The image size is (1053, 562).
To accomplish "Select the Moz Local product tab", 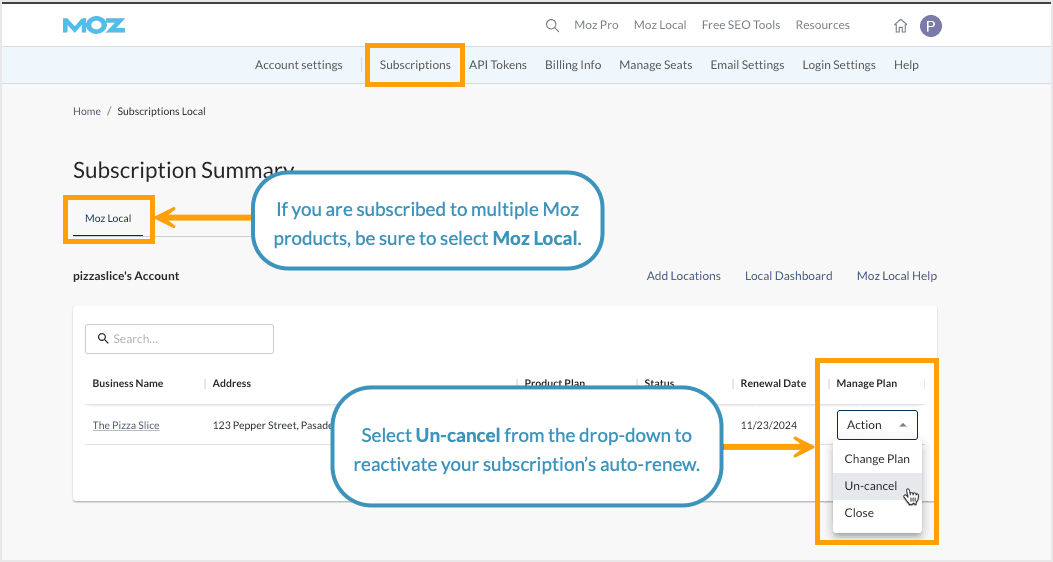I will pyautogui.click(x=108, y=218).
